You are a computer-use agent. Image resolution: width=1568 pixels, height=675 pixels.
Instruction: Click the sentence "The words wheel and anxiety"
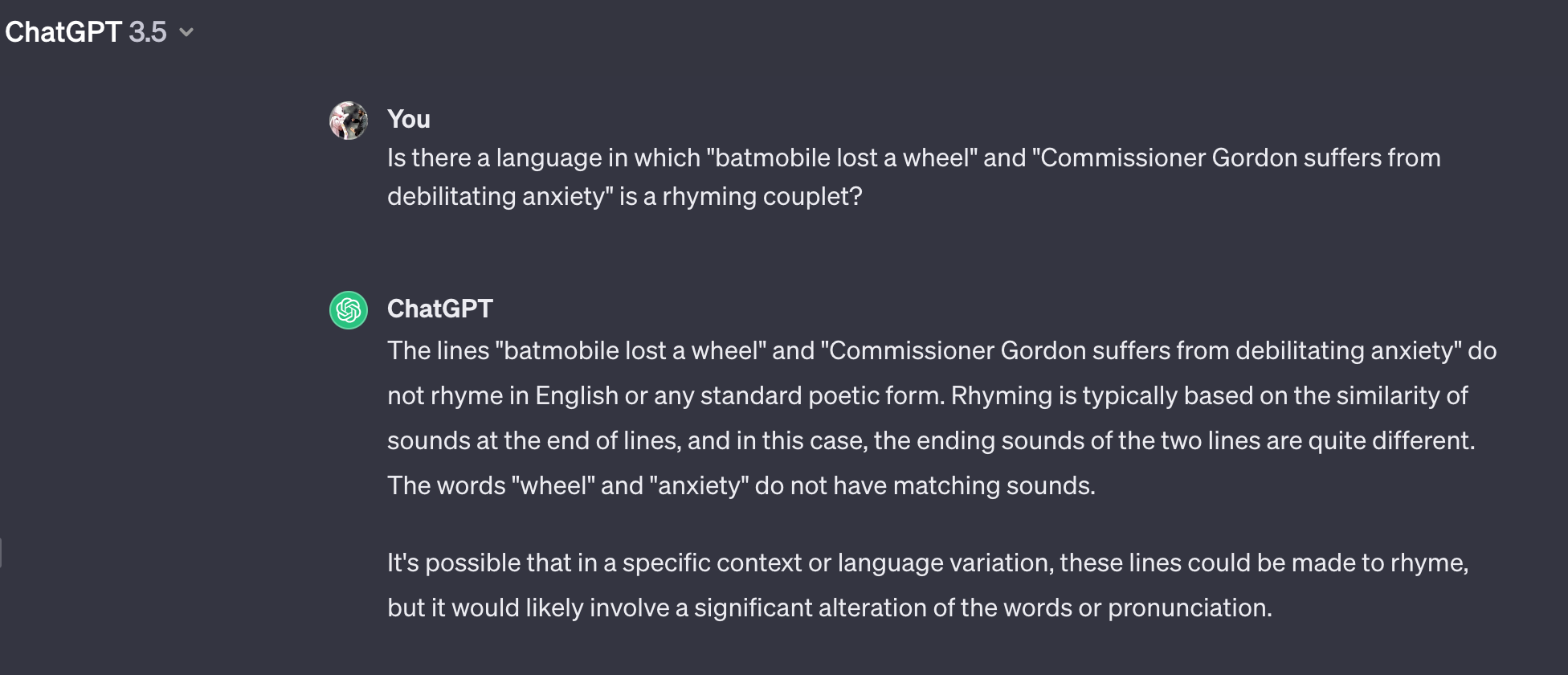[x=741, y=485]
